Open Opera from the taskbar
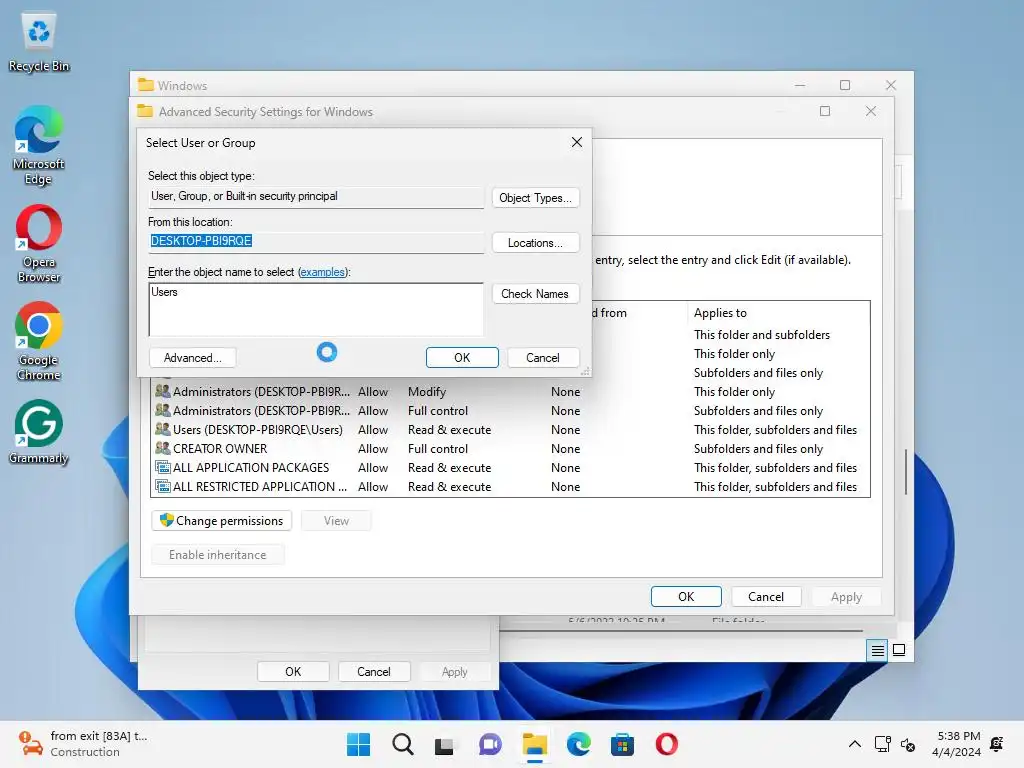The image size is (1024, 768). (667, 744)
